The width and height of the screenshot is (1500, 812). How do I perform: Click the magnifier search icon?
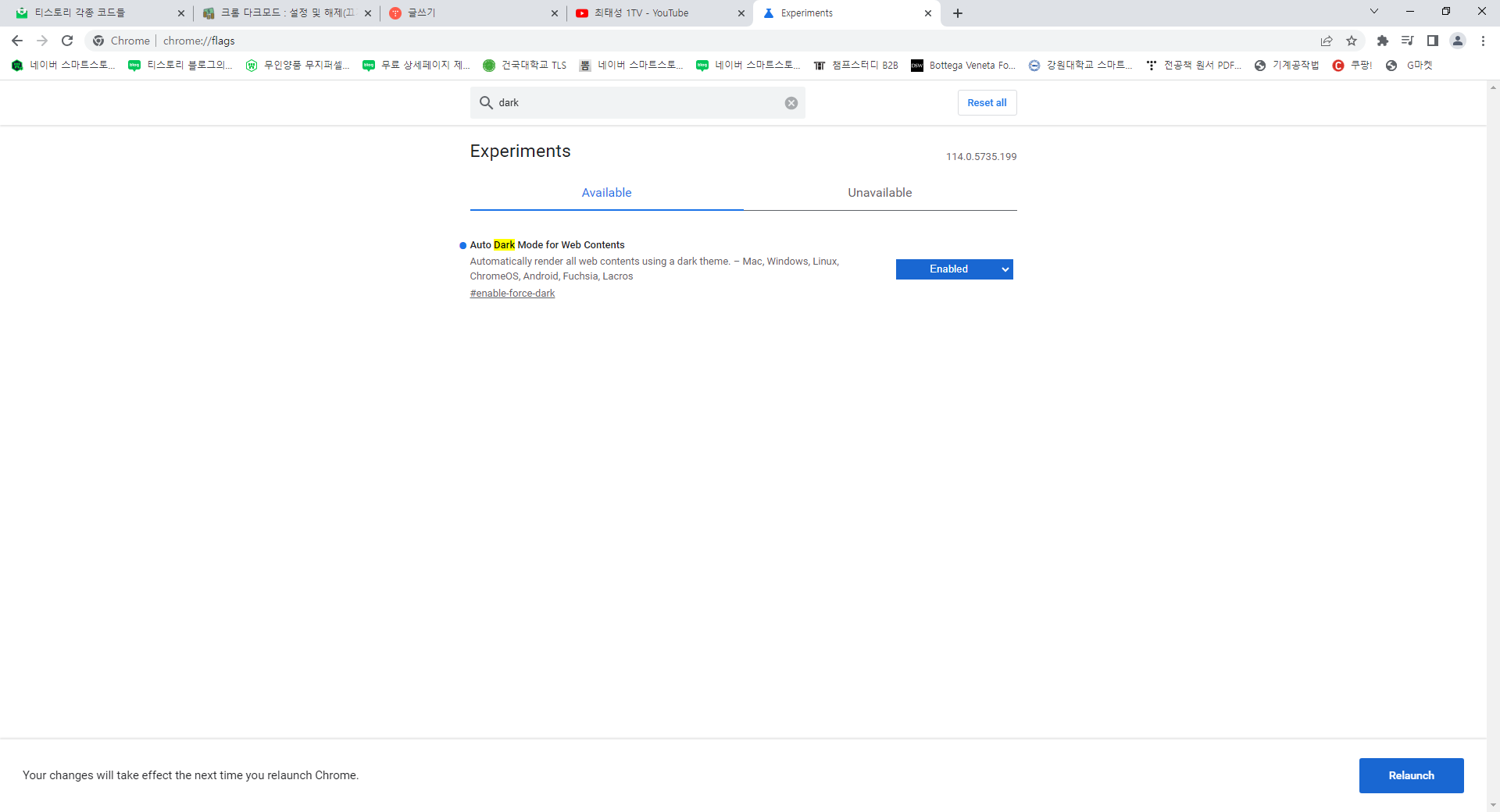tap(486, 102)
